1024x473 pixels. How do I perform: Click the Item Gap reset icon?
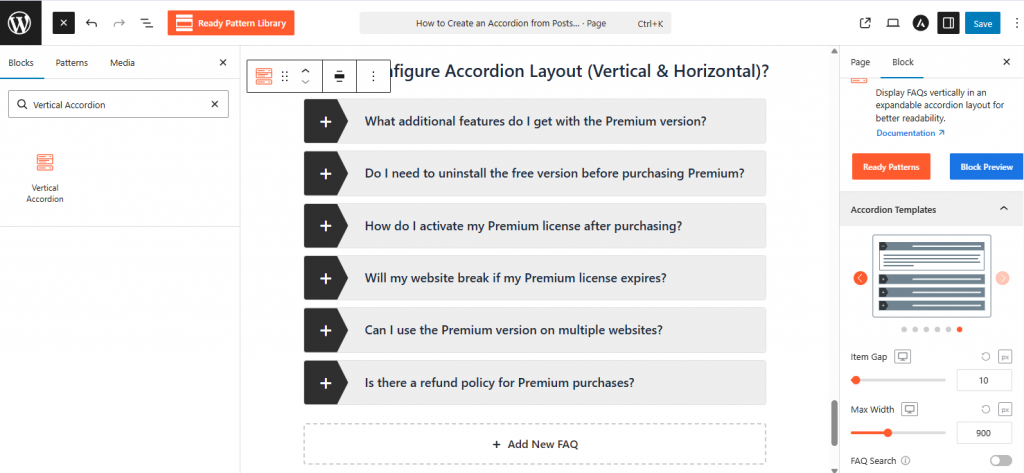point(987,356)
